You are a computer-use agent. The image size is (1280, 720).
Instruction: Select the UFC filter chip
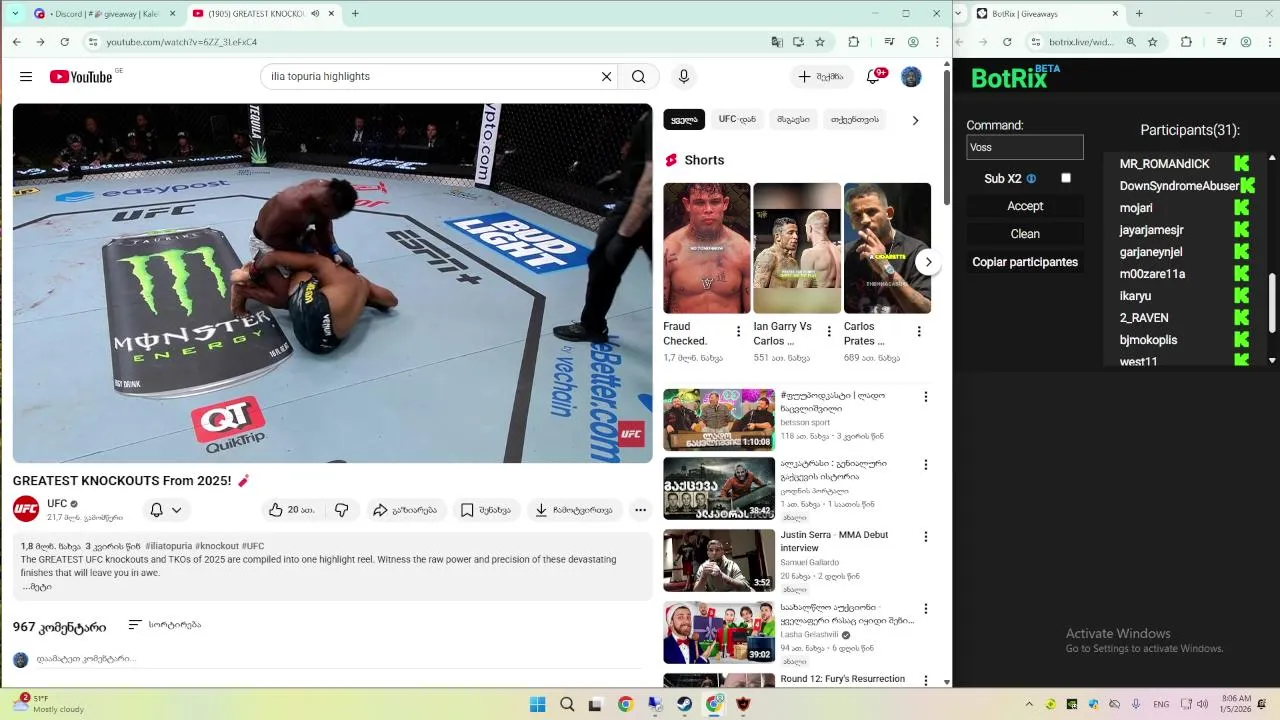click(x=737, y=120)
